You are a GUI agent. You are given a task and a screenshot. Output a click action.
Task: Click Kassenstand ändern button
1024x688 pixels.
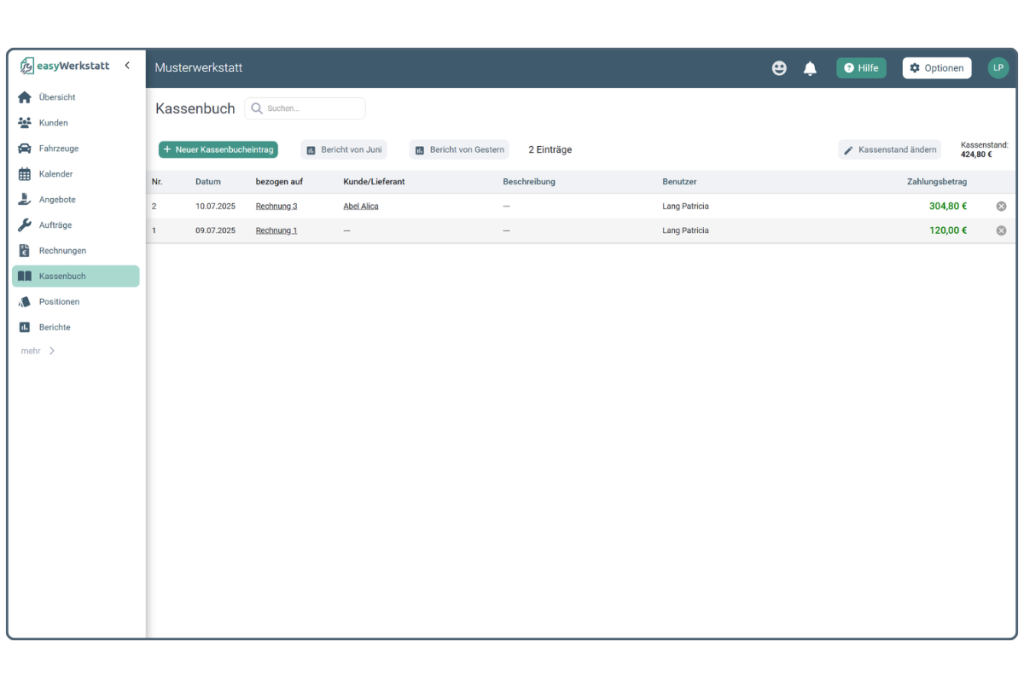click(x=889, y=150)
